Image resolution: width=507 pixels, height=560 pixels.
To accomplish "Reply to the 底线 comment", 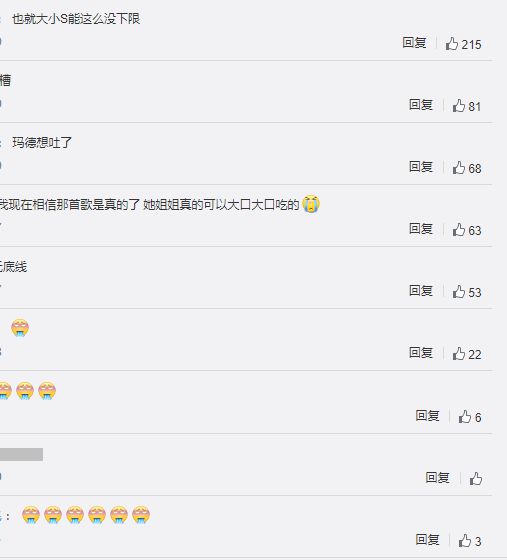I will pyautogui.click(x=421, y=291).
